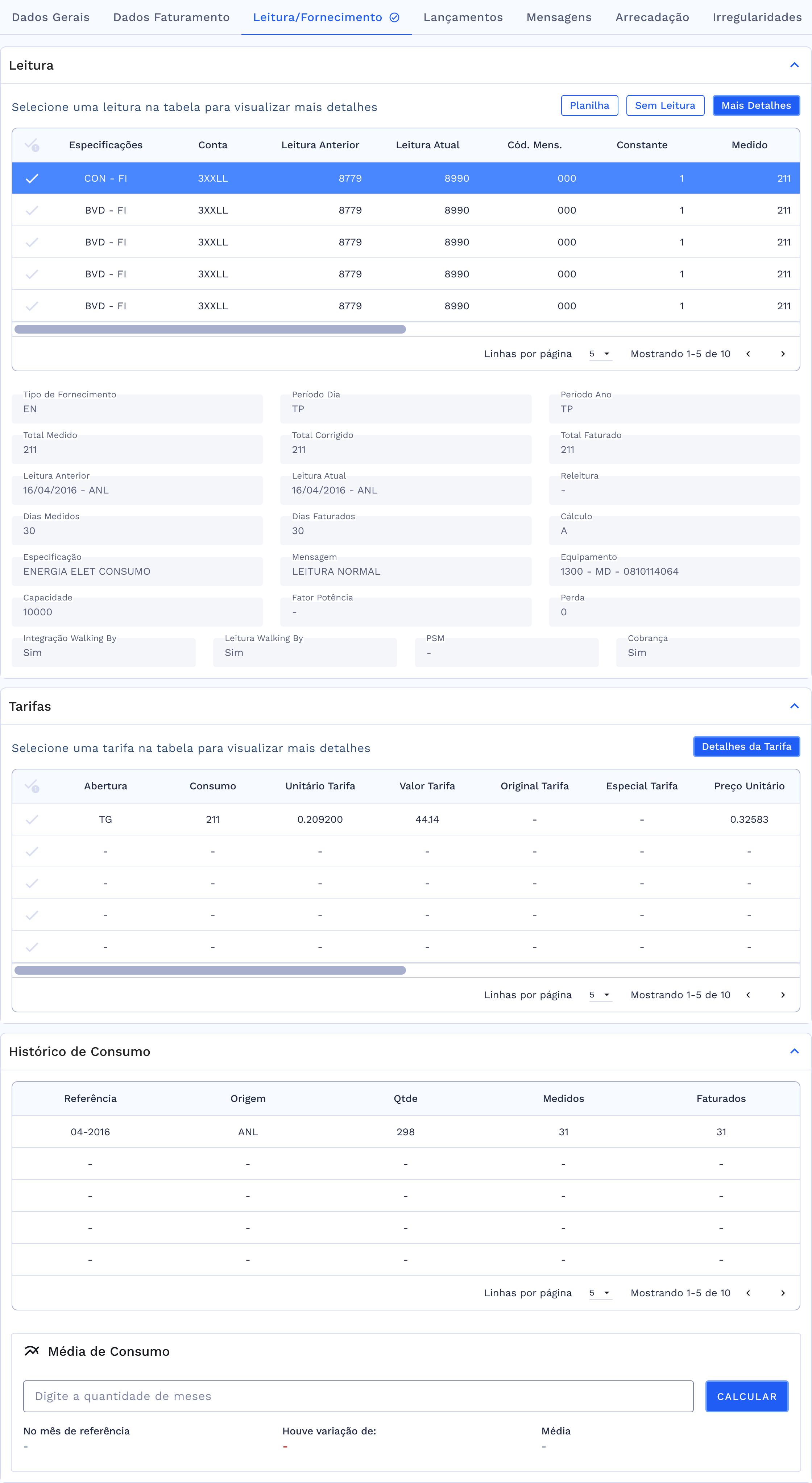Focus the quantidade de meses input
The height and width of the screenshot is (1483, 812).
point(358,1396)
